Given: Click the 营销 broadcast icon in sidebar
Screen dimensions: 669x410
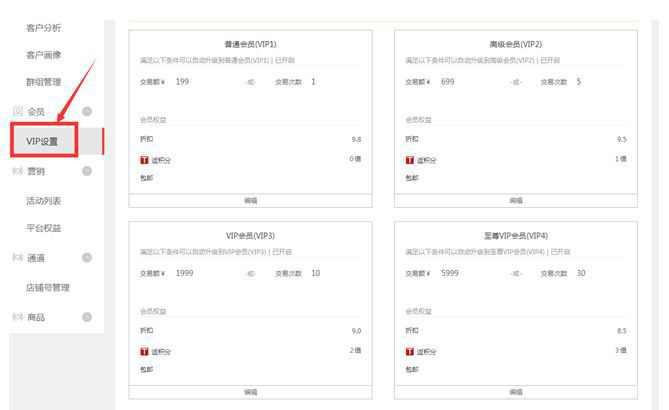Looking at the screenshot, I should pos(17,171).
